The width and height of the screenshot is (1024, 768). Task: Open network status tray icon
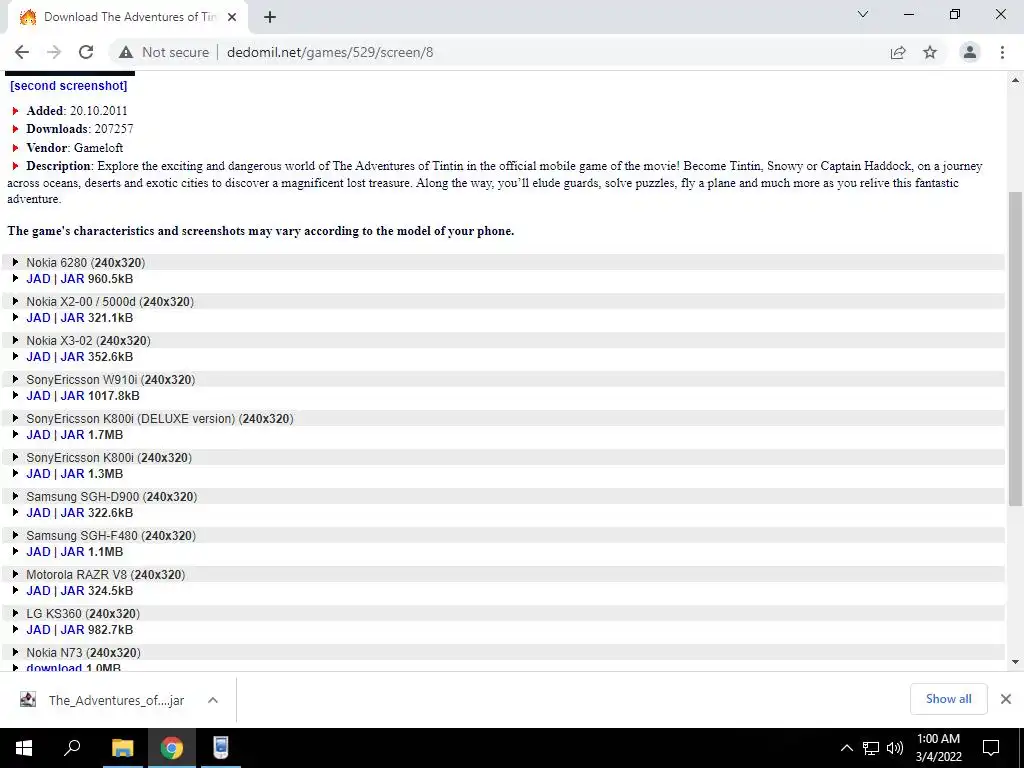(x=871, y=748)
